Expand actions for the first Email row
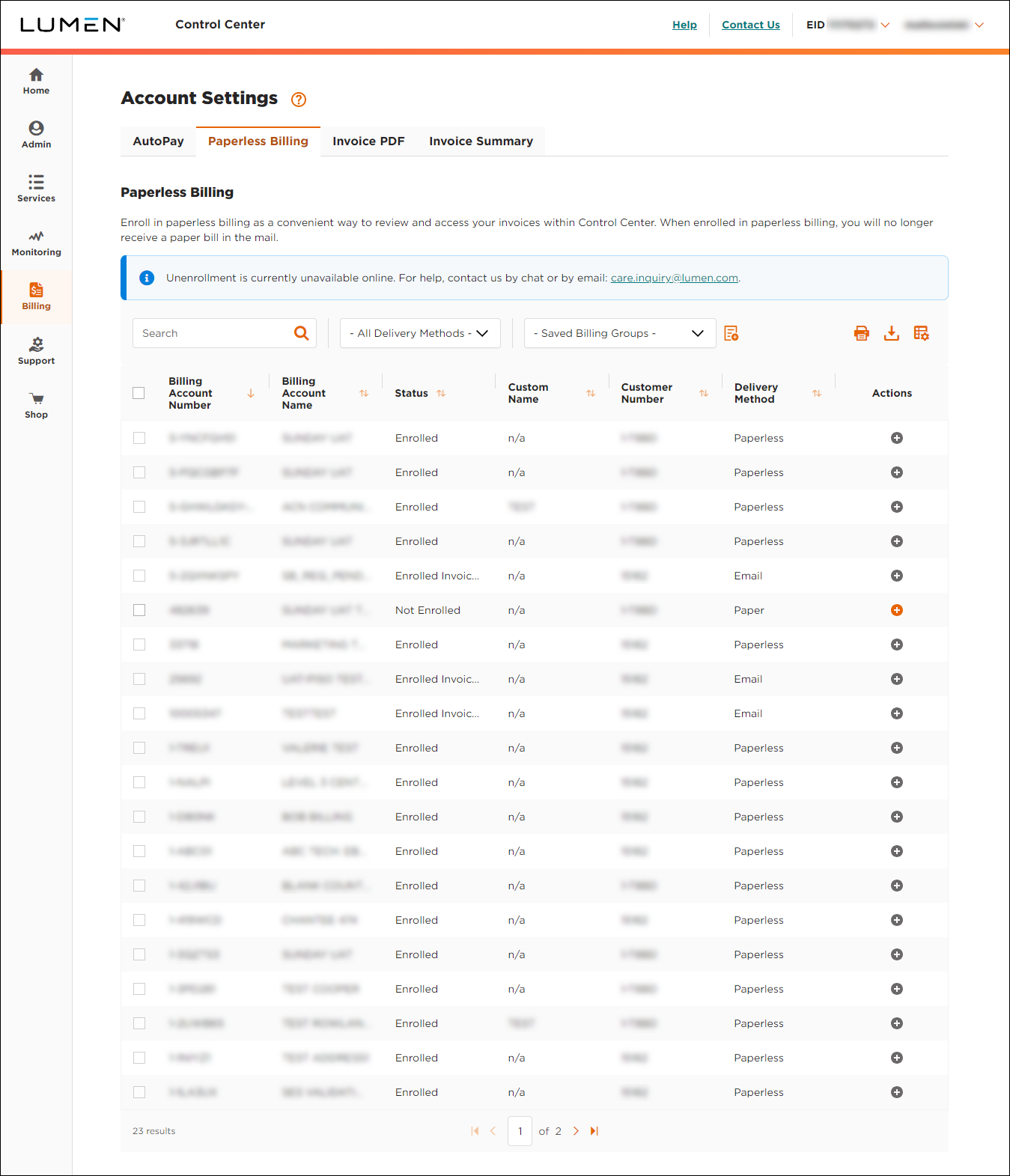Screen dimensions: 1010x1176 tap(897, 576)
